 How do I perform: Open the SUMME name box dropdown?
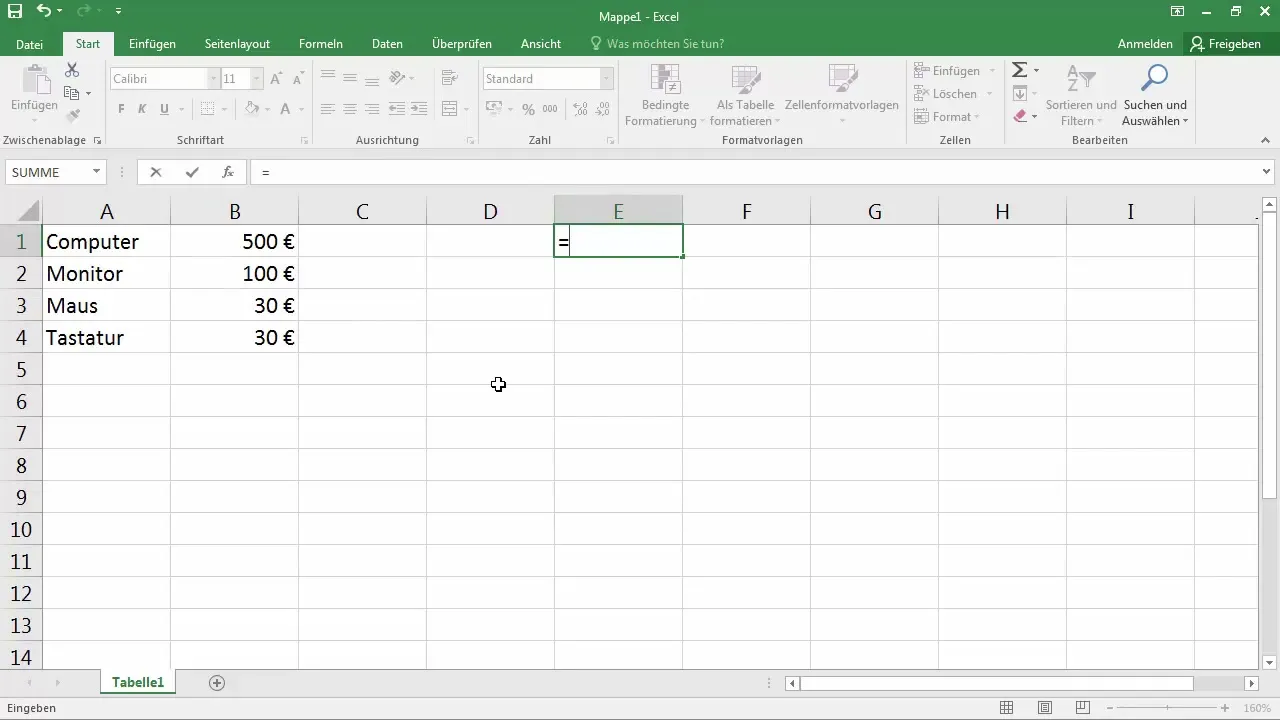tap(97, 172)
